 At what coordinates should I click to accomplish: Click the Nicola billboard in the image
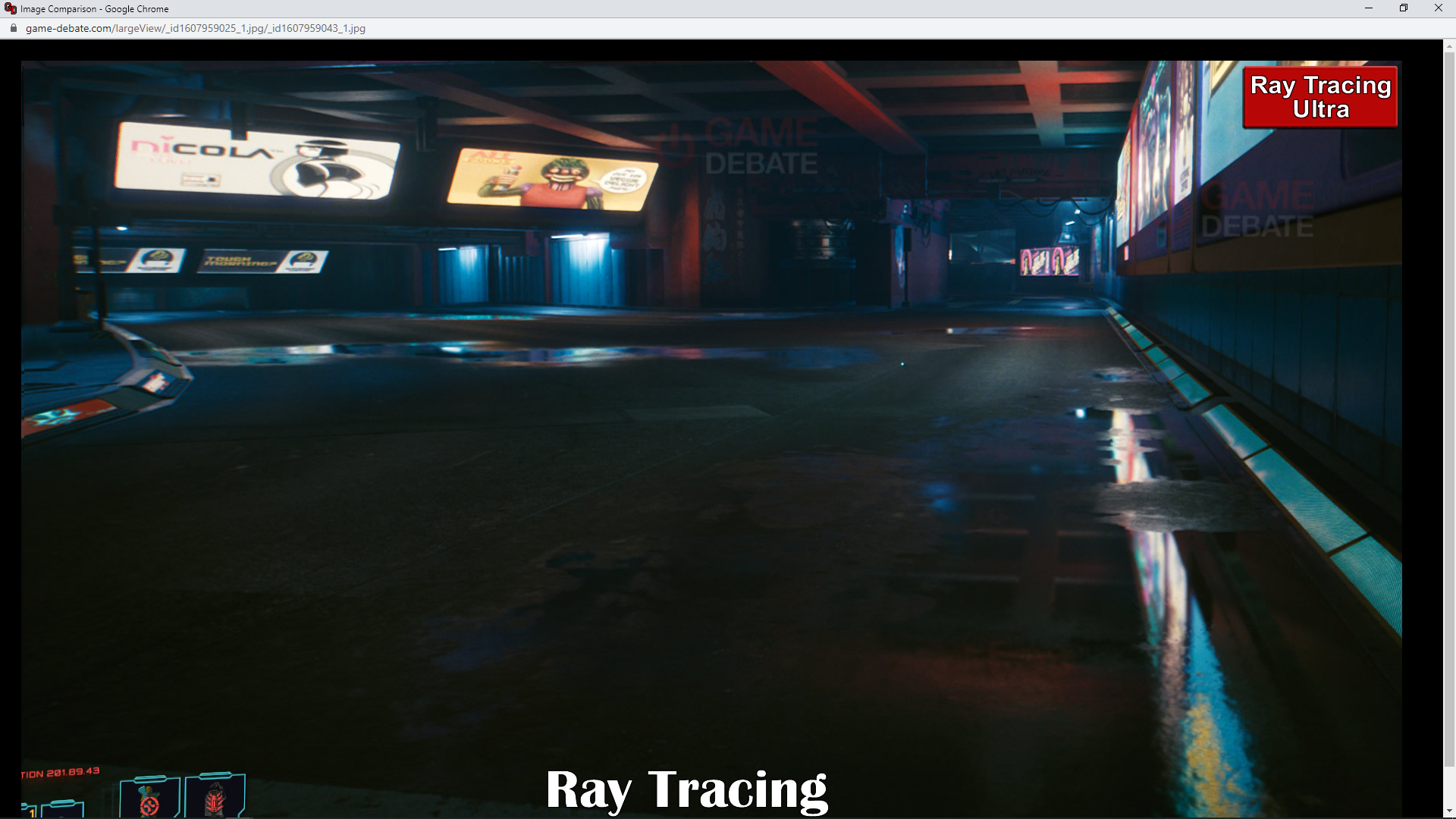pos(256,161)
